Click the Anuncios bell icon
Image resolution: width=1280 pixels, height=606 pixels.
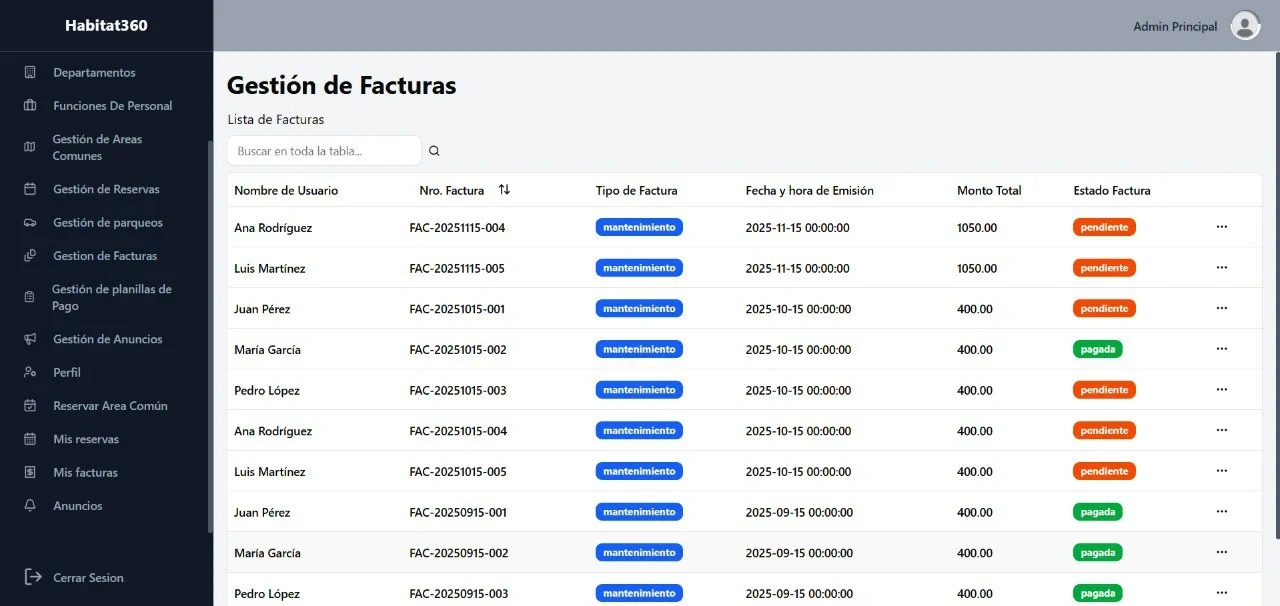coord(30,505)
